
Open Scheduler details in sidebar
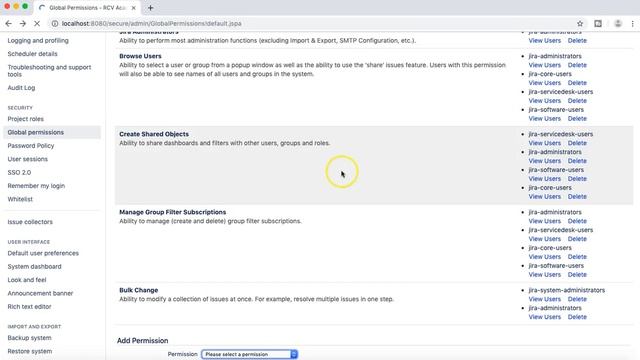(32, 54)
